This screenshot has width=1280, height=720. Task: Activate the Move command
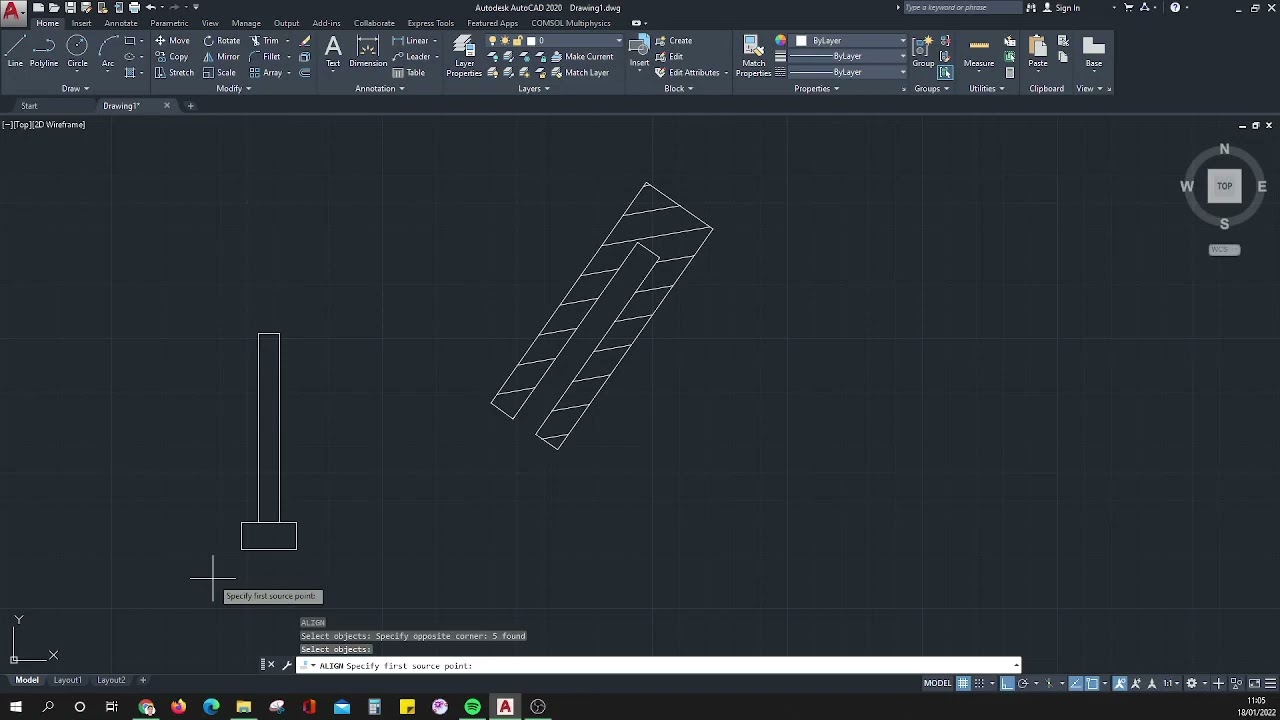(172, 41)
